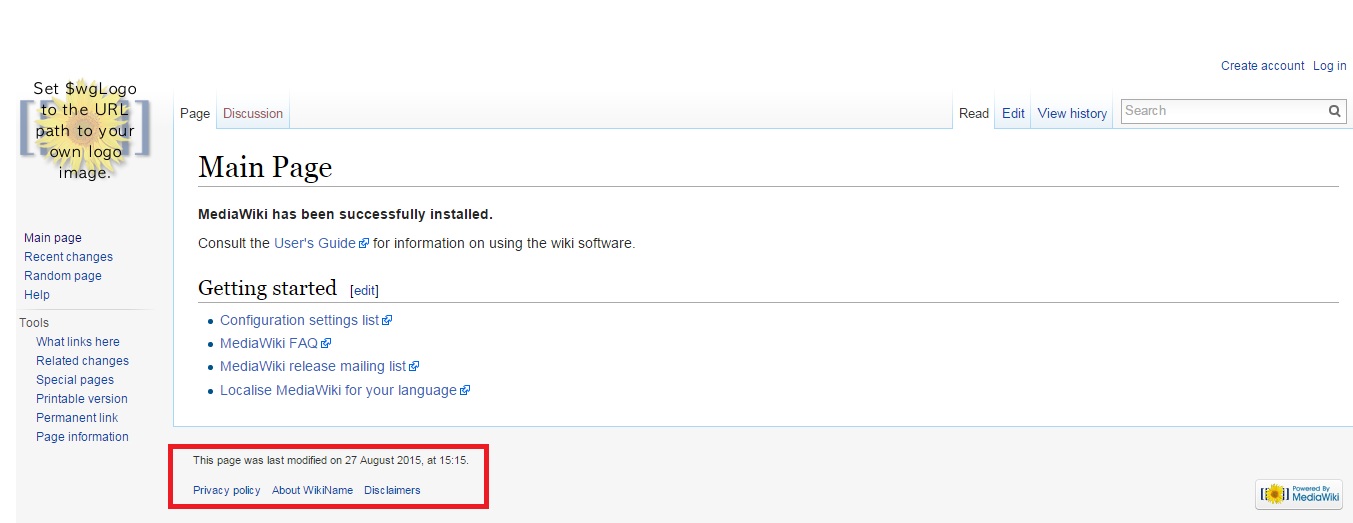
Task: Click external link icon after Localise MediaWiki
Action: click(x=465, y=391)
